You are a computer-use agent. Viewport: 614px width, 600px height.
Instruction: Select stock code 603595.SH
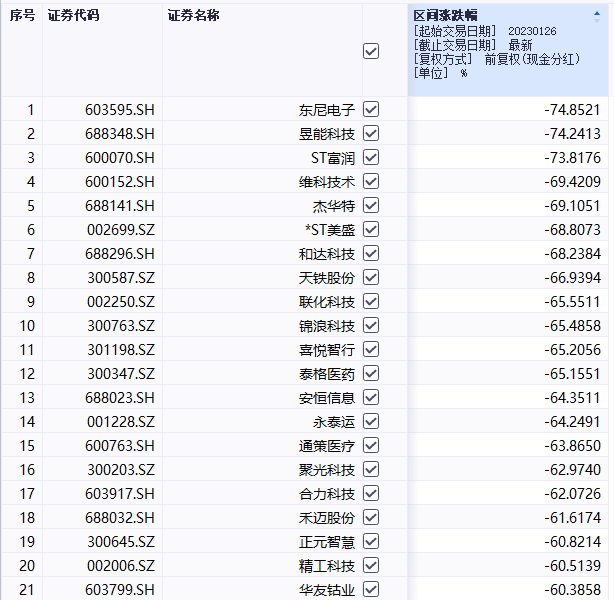[120, 110]
